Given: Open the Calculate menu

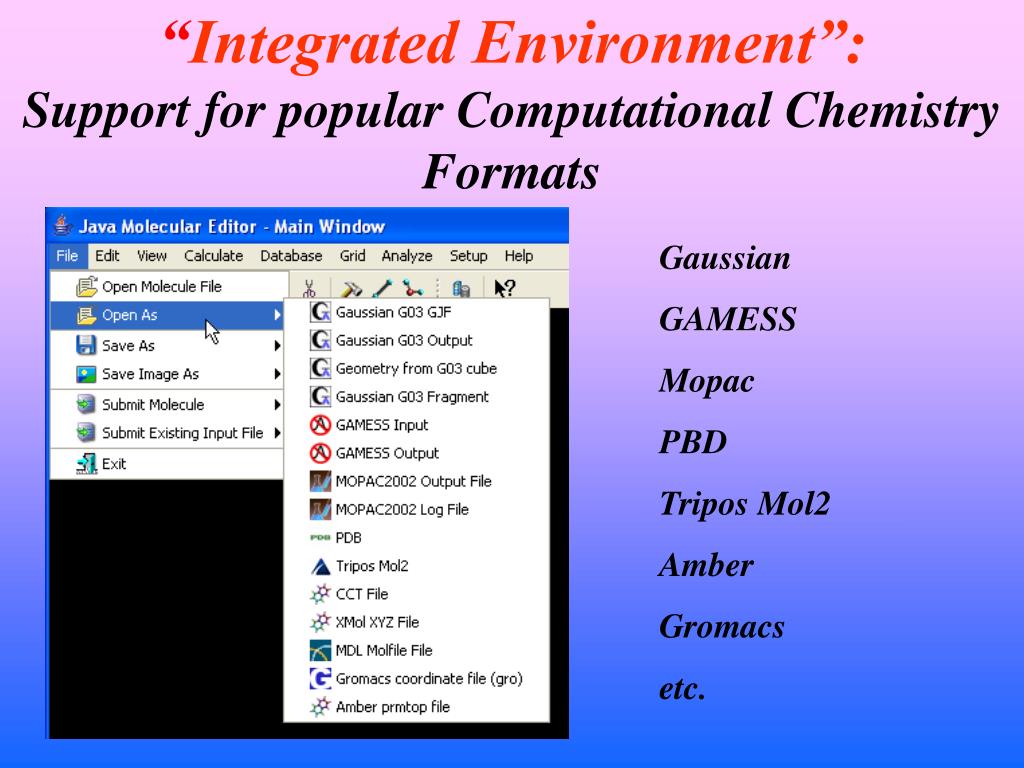Looking at the screenshot, I should tap(214, 256).
